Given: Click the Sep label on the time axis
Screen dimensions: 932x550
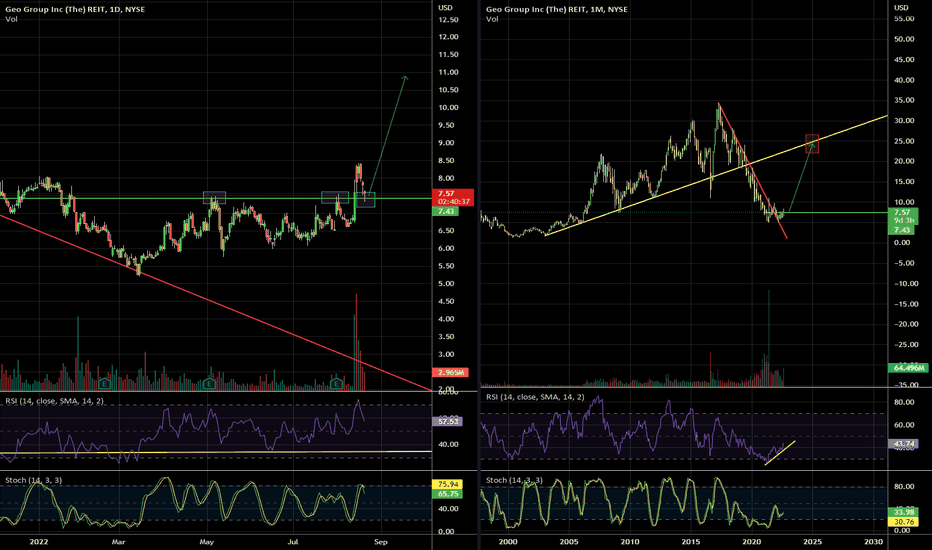Looking at the screenshot, I should coord(380,542).
